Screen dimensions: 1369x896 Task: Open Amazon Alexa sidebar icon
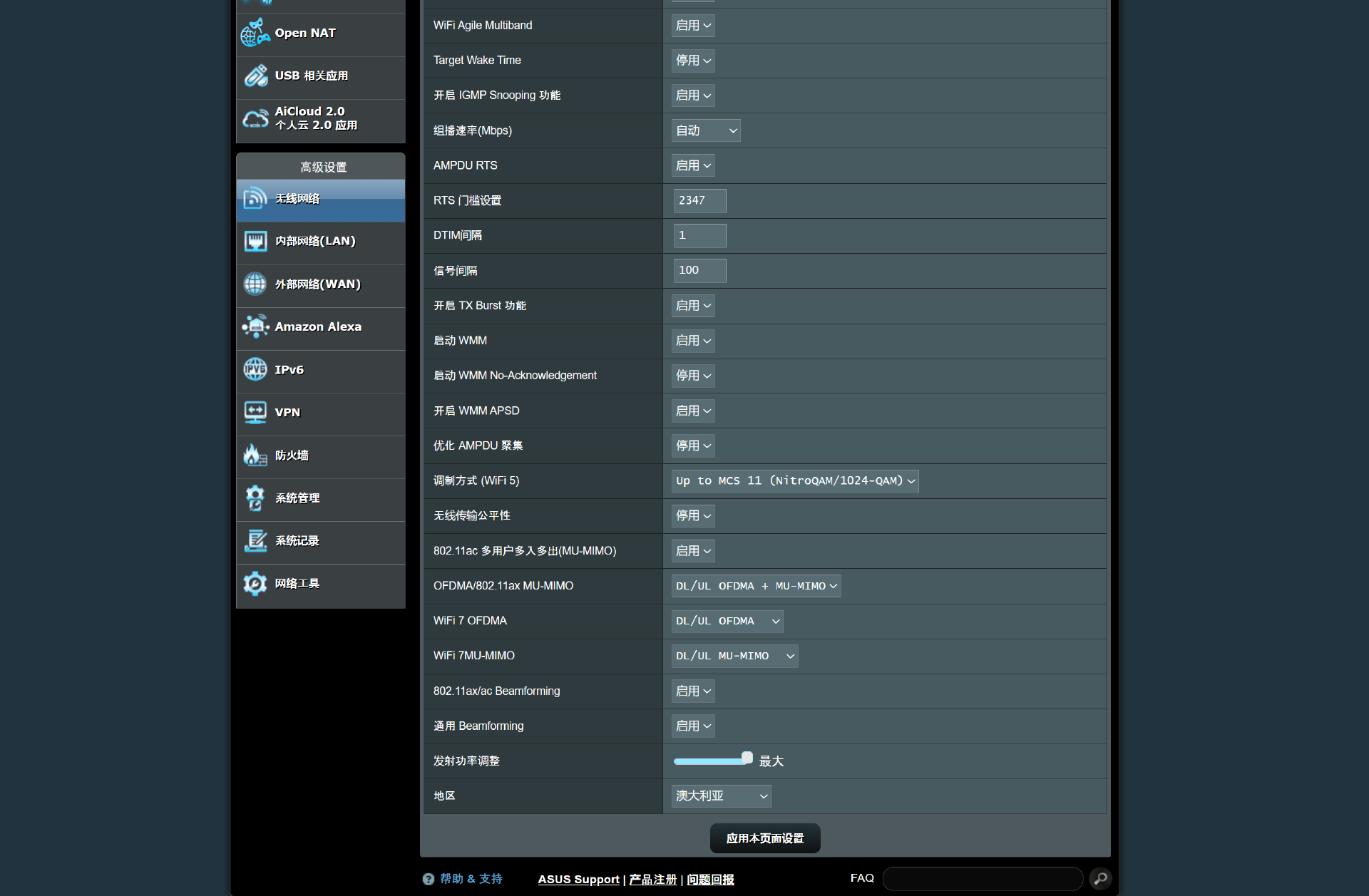pyautogui.click(x=255, y=326)
